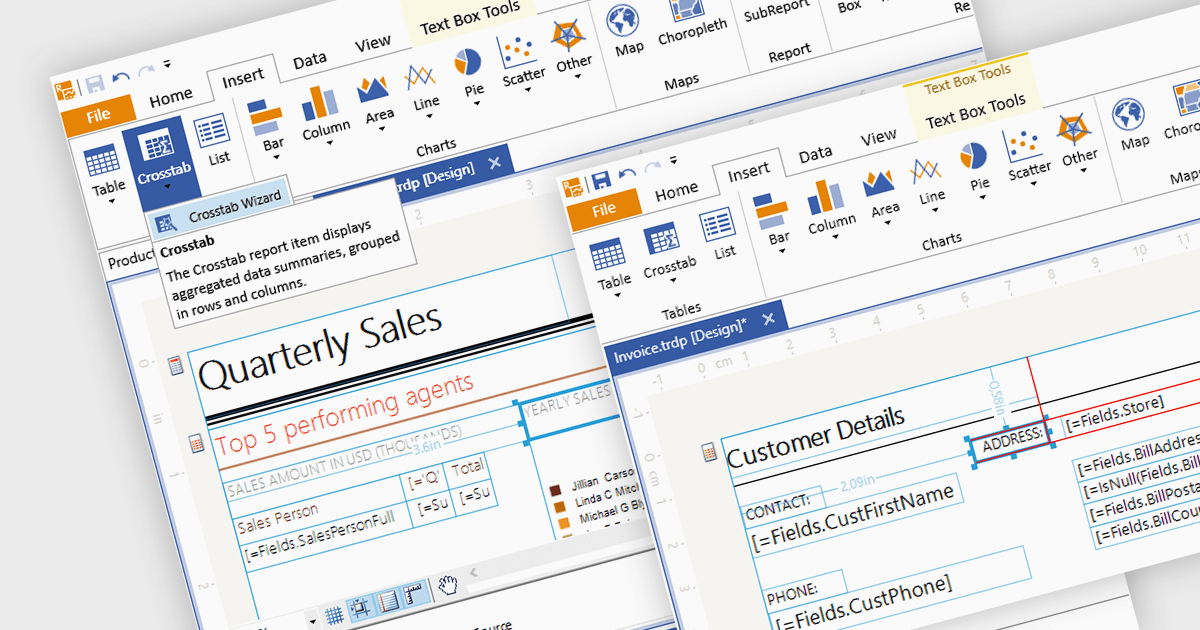Image resolution: width=1200 pixels, height=630 pixels.
Task: Click the report section icon beside the Quarterly Sales title
Action: coord(176,366)
